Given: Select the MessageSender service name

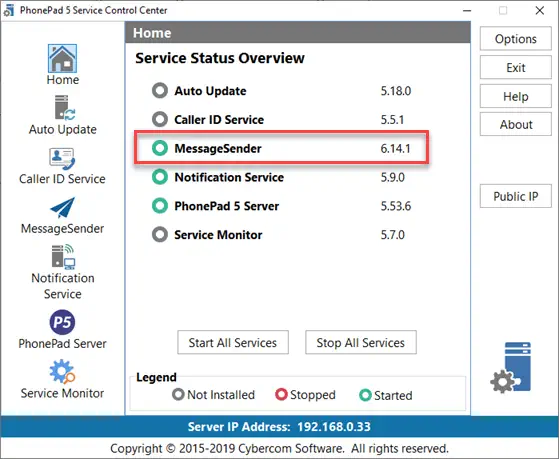Looking at the screenshot, I should 218,148.
